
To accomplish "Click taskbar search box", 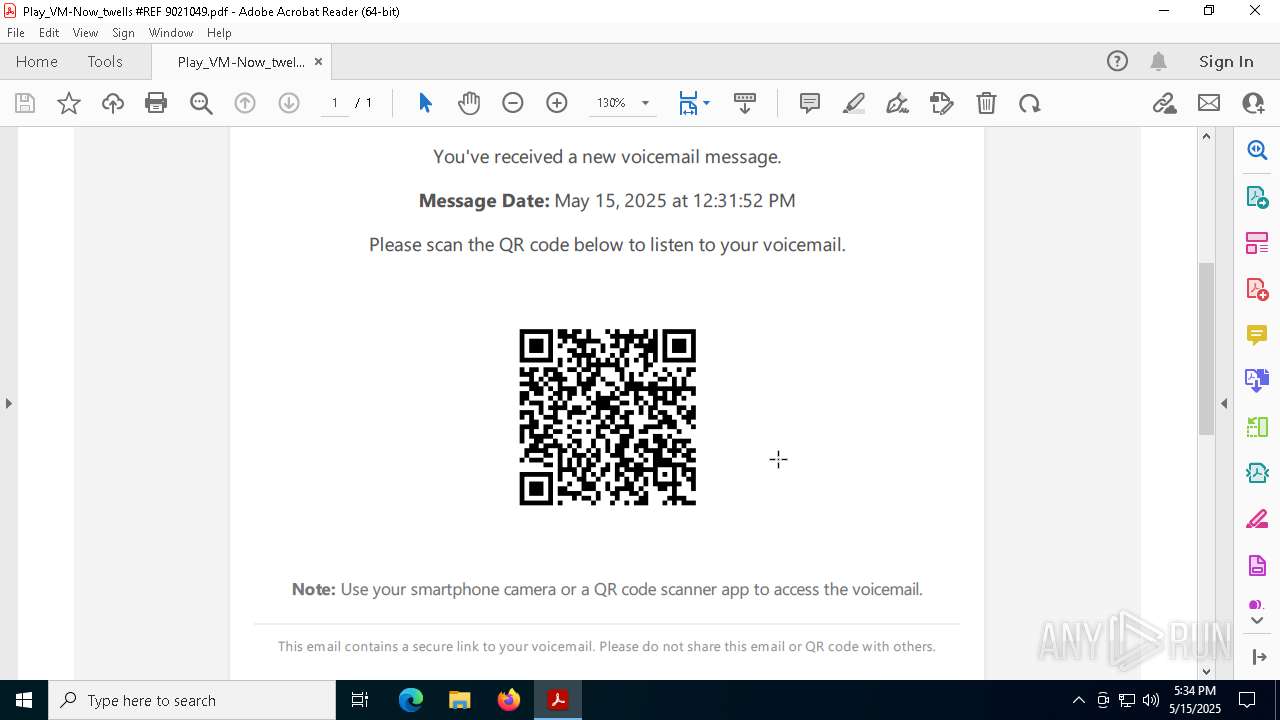I will (x=192, y=700).
